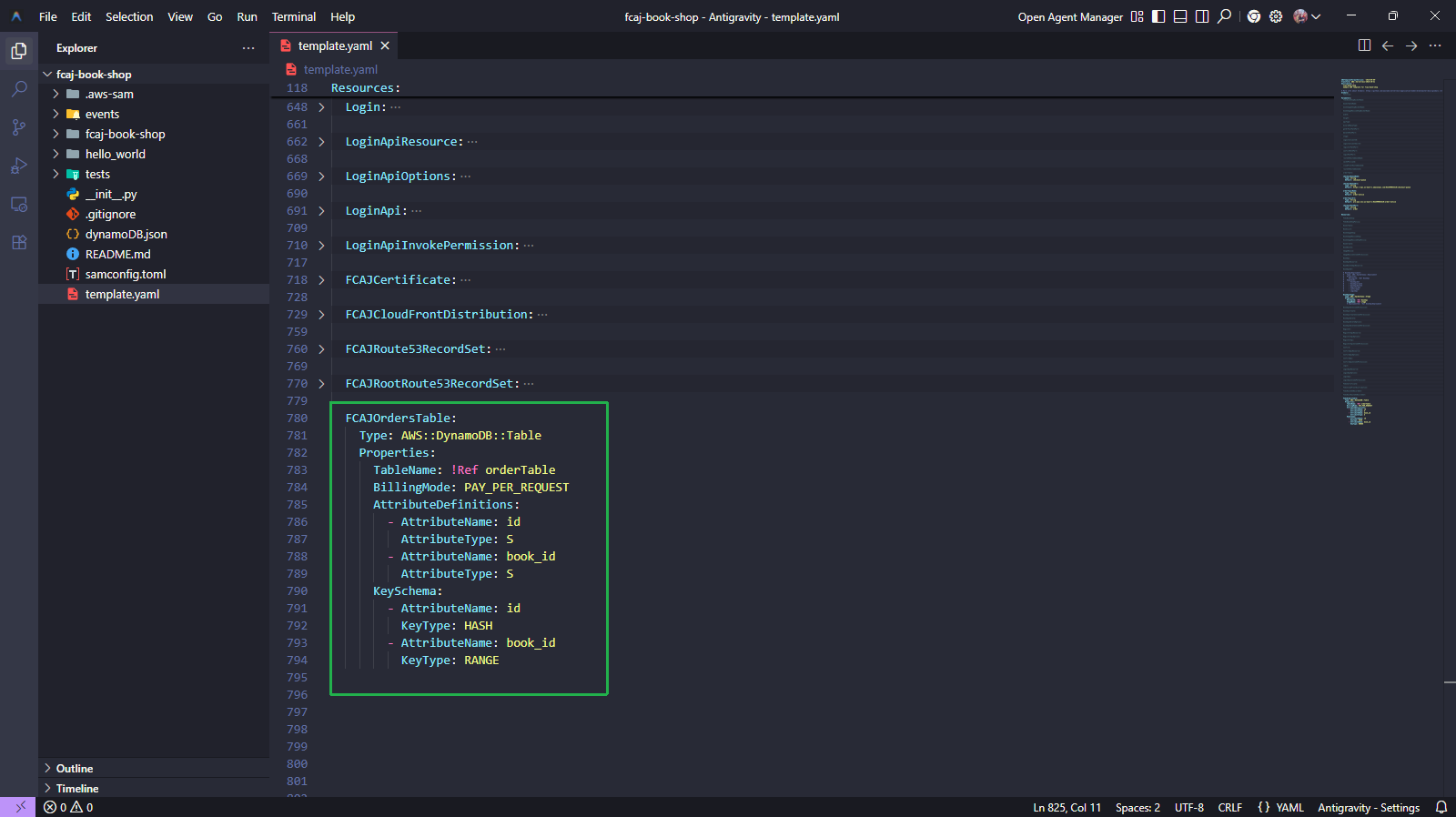Open the Explorer view in activity bar
This screenshot has height=817, width=1456.
tap(19, 51)
